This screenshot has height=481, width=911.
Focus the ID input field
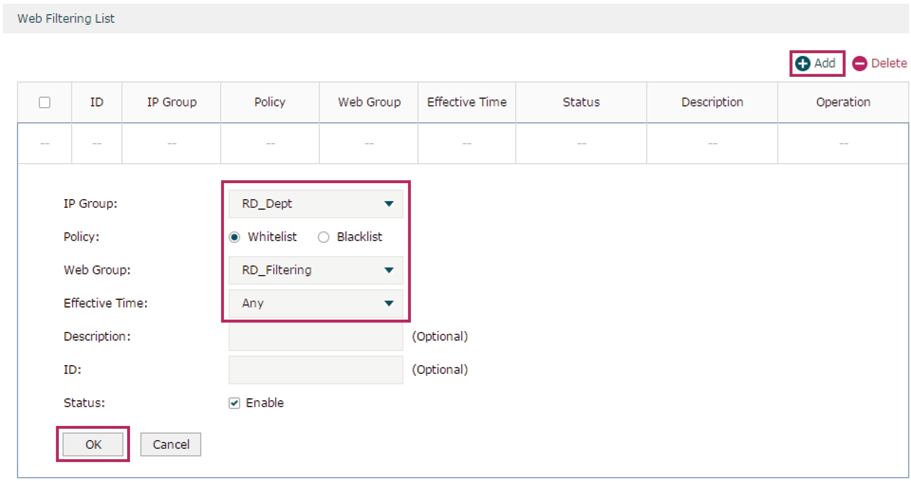pos(315,369)
